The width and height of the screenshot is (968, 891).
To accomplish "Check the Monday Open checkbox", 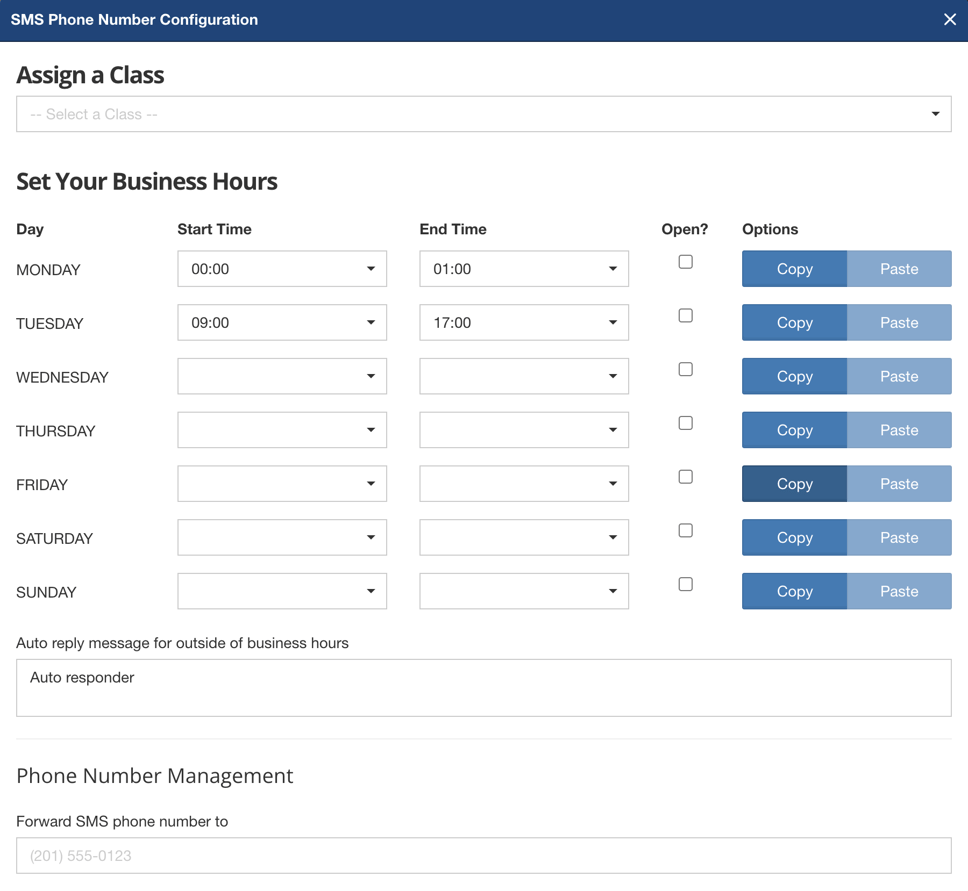I will pyautogui.click(x=685, y=262).
